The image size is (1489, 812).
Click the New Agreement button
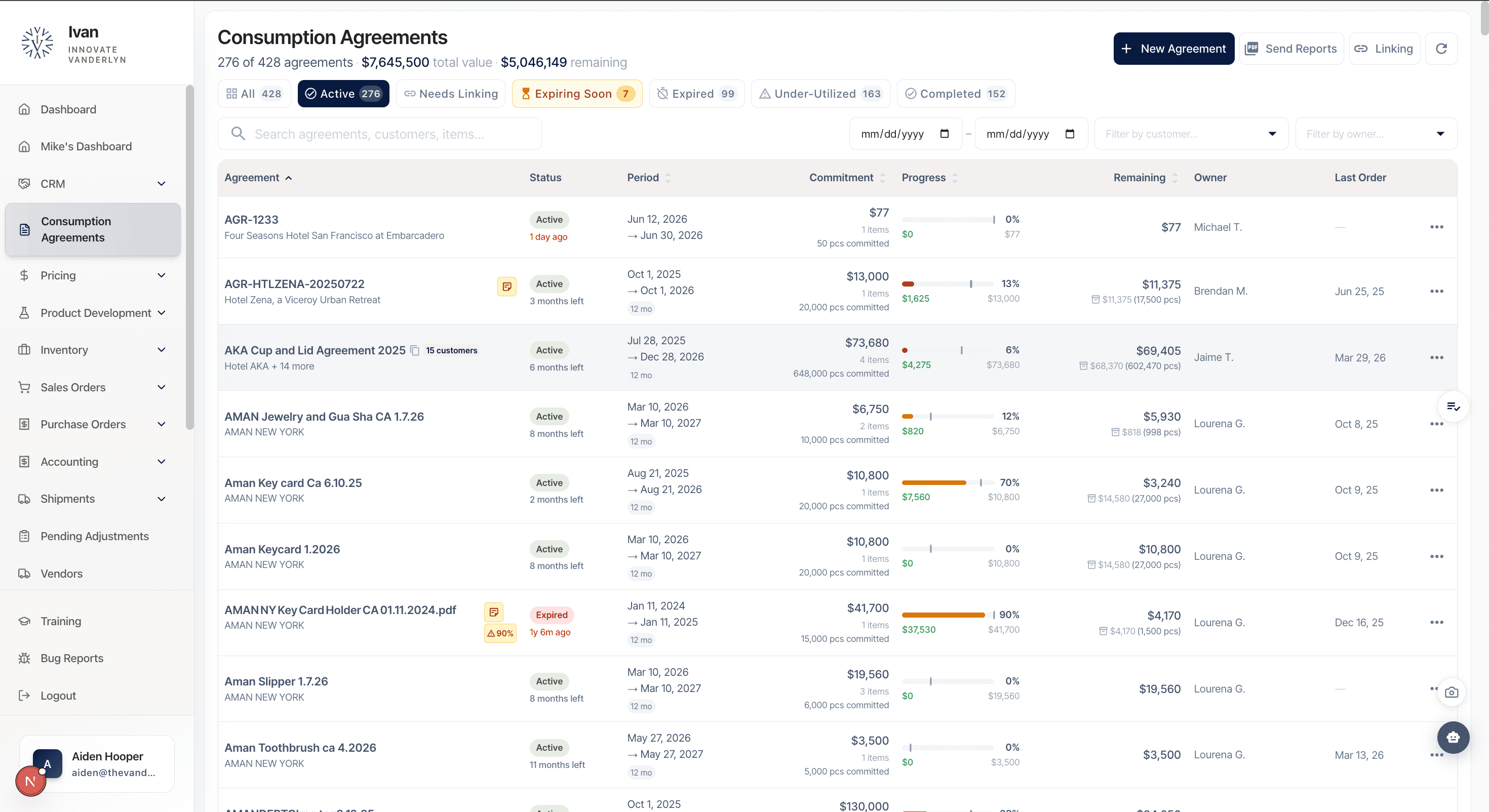[x=1173, y=49]
